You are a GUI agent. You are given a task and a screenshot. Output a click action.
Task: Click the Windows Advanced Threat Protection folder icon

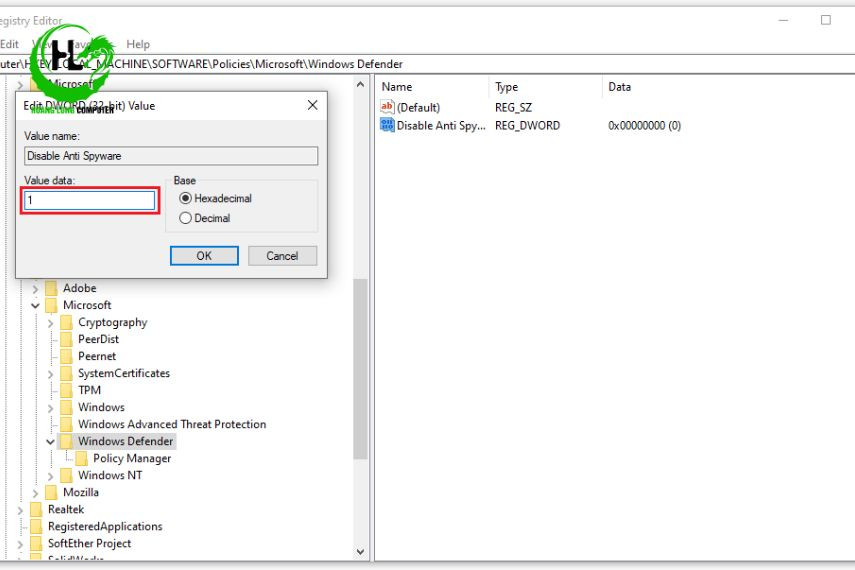coord(66,424)
